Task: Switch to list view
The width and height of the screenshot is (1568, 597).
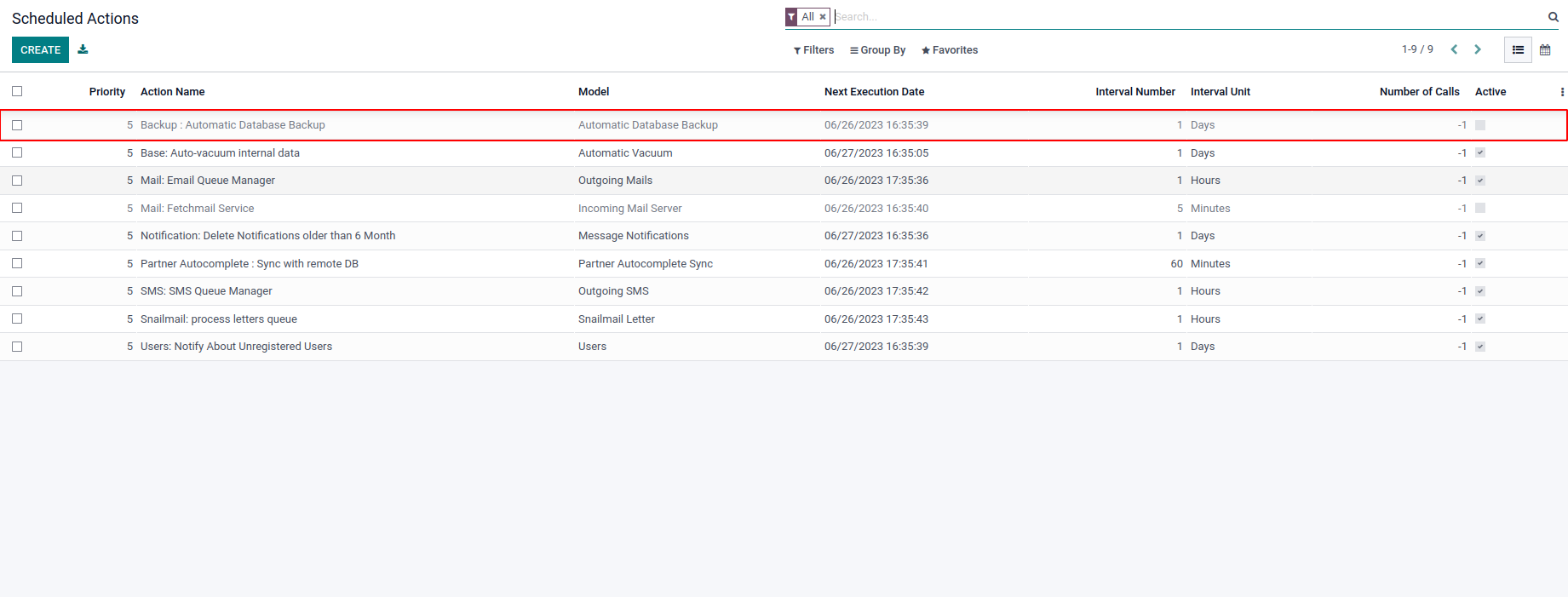Action: pos(1518,50)
